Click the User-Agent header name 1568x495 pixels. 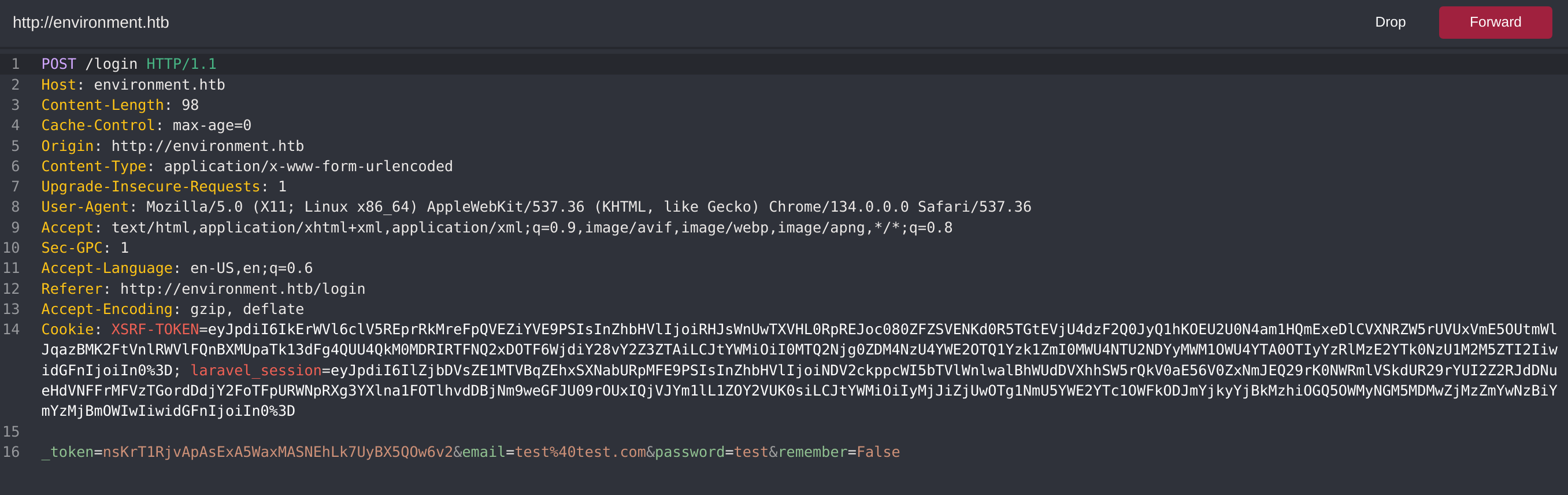pyautogui.click(x=84, y=207)
